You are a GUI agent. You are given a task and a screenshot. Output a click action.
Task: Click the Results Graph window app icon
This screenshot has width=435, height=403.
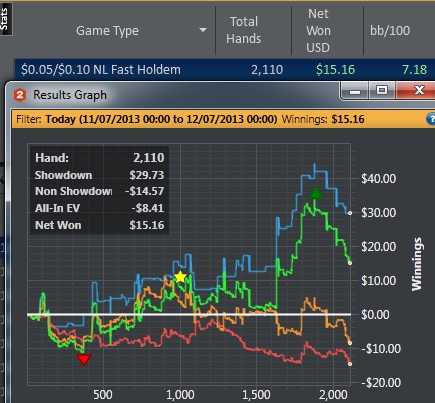[x=20, y=95]
